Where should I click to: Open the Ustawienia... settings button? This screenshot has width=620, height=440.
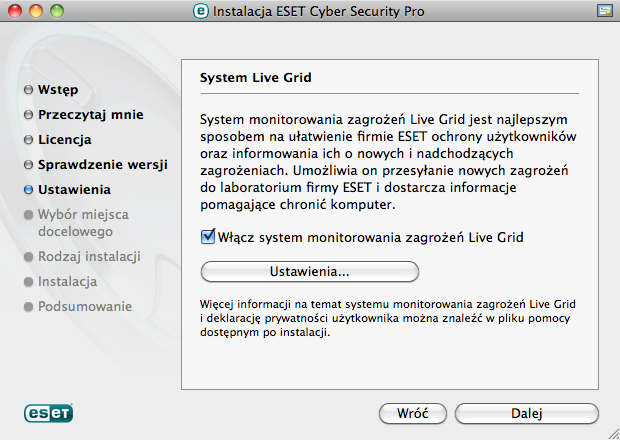(x=310, y=272)
